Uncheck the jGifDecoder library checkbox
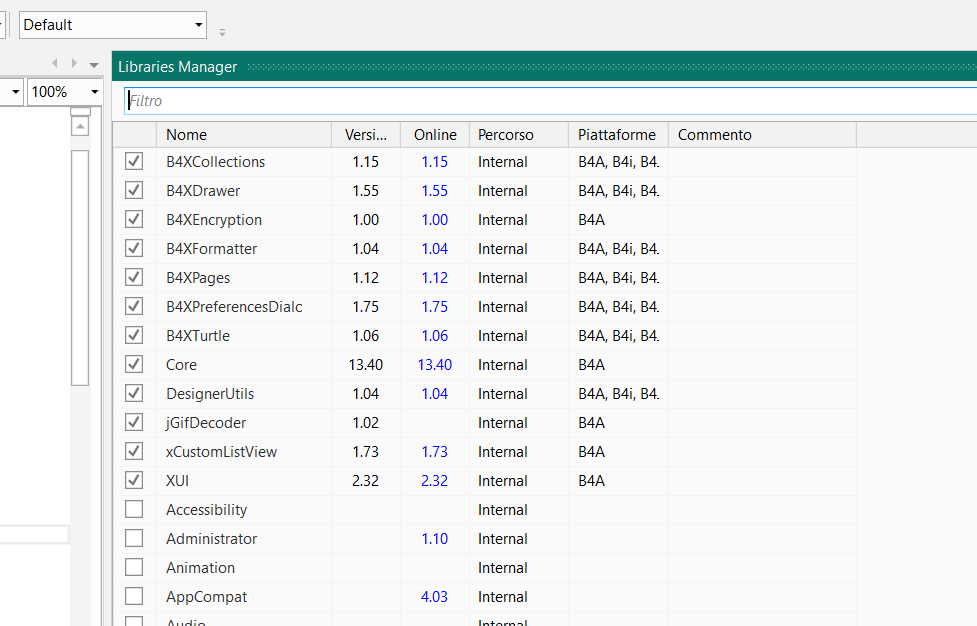 pyautogui.click(x=134, y=423)
